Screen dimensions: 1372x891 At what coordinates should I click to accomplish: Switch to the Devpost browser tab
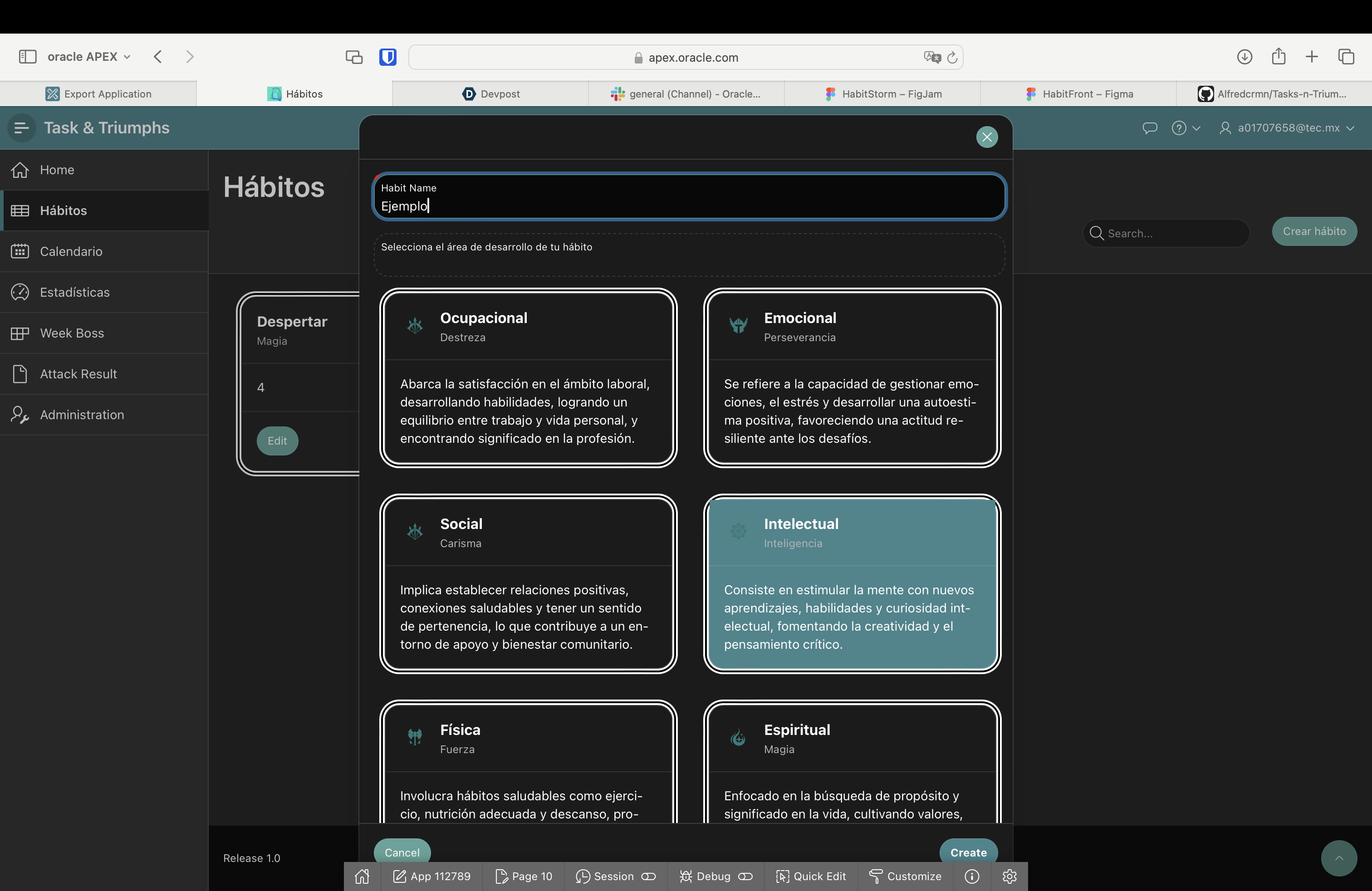[490, 94]
